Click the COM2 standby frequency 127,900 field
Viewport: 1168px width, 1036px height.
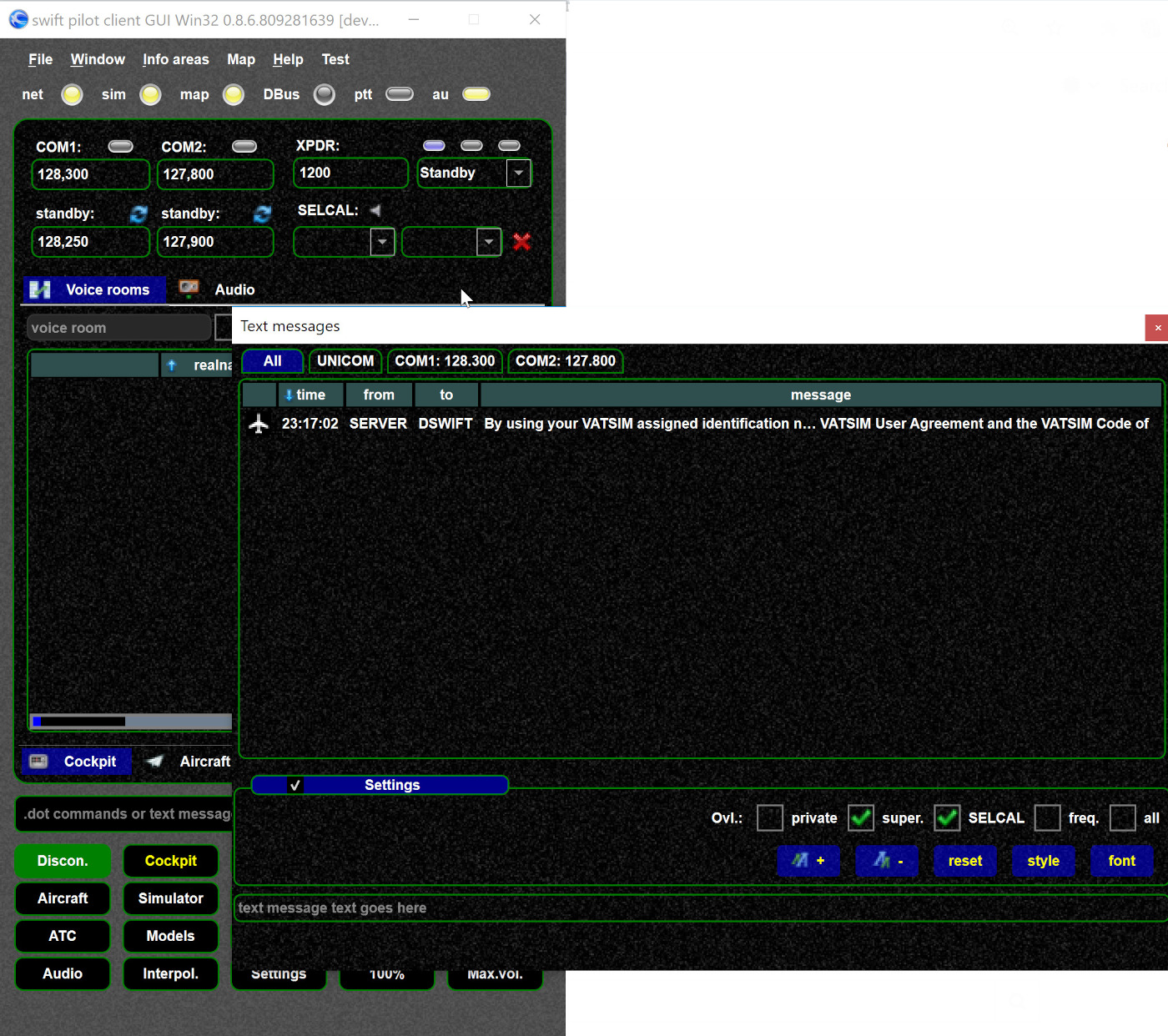tap(215, 242)
